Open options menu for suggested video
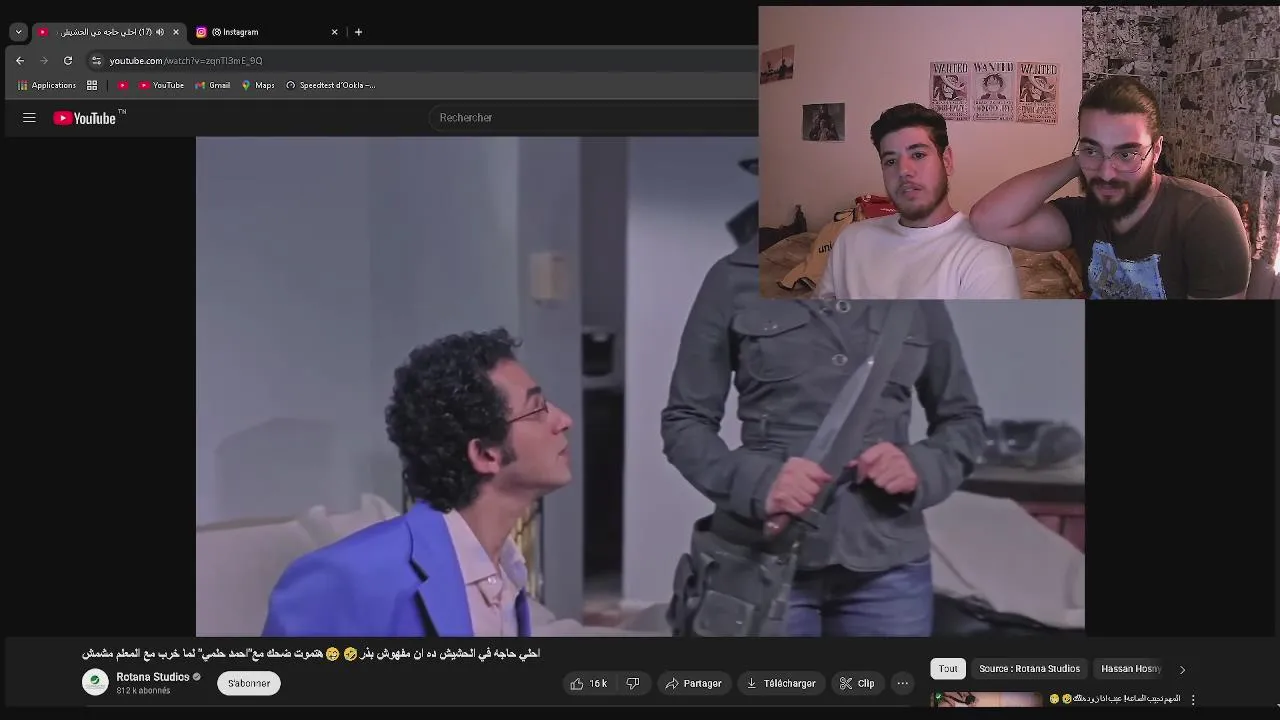The width and height of the screenshot is (1280, 720). [1193, 700]
